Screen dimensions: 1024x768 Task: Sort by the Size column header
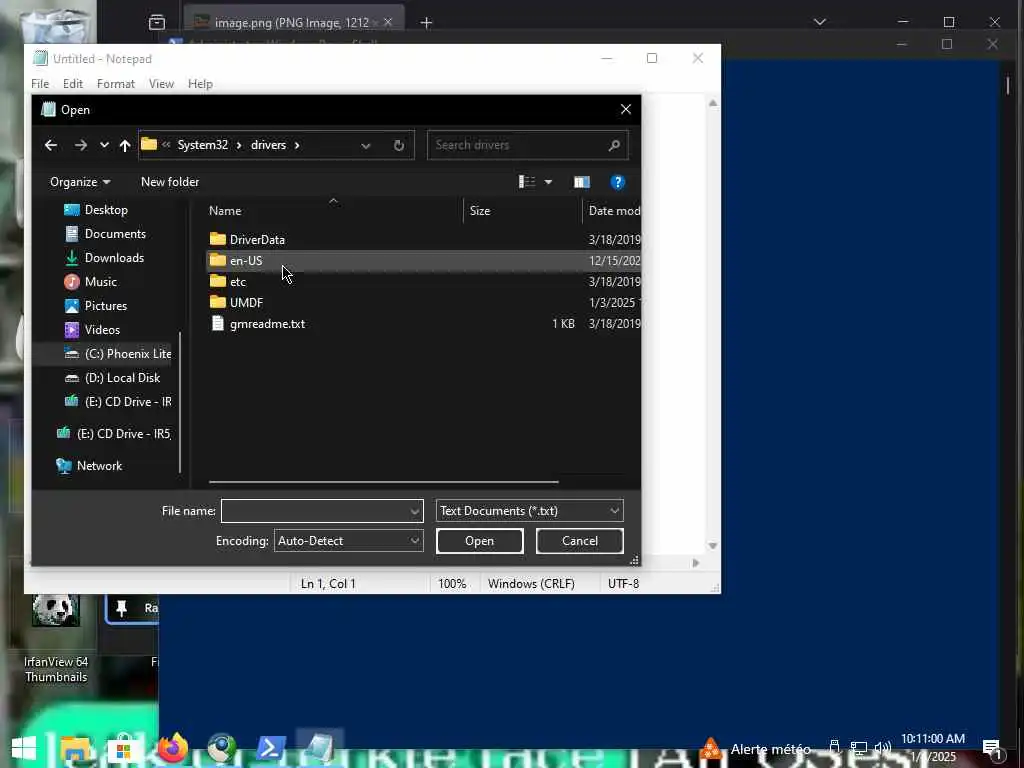[480, 211]
